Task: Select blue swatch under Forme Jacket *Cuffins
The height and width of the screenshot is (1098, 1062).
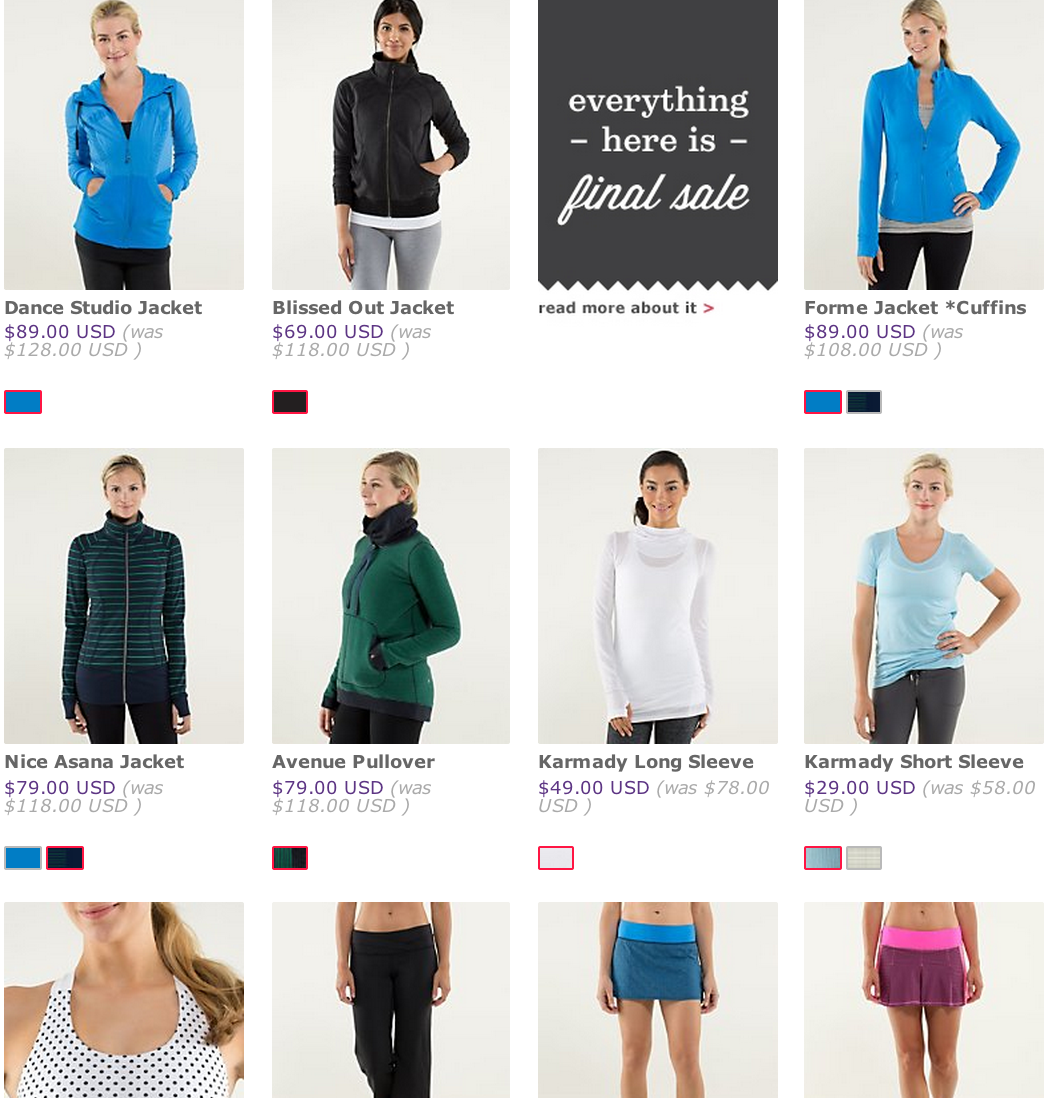Action: [823, 402]
